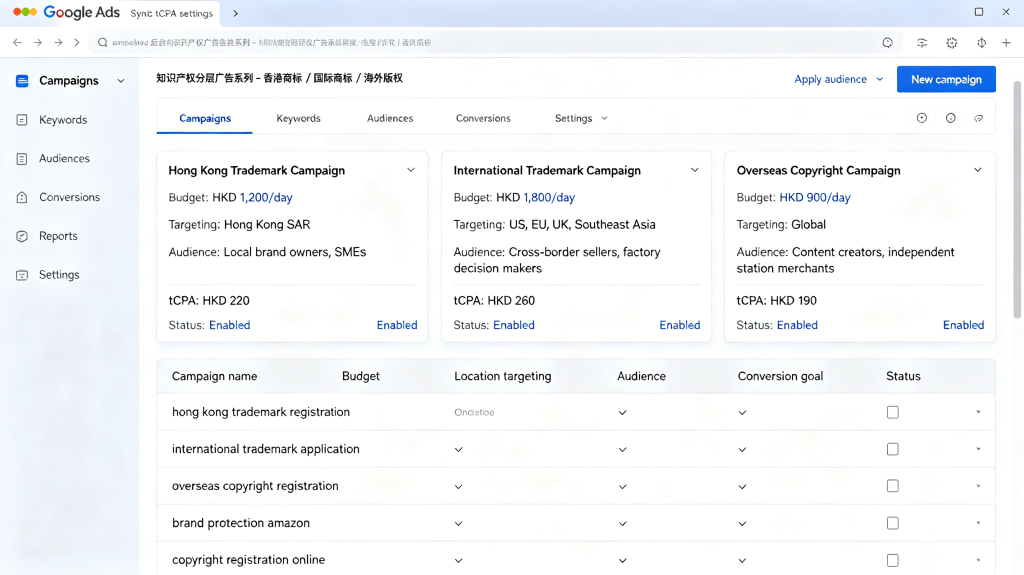This screenshot has height=575, width=1024.
Task: Check status box for copyright registration online
Action: pos(893,560)
